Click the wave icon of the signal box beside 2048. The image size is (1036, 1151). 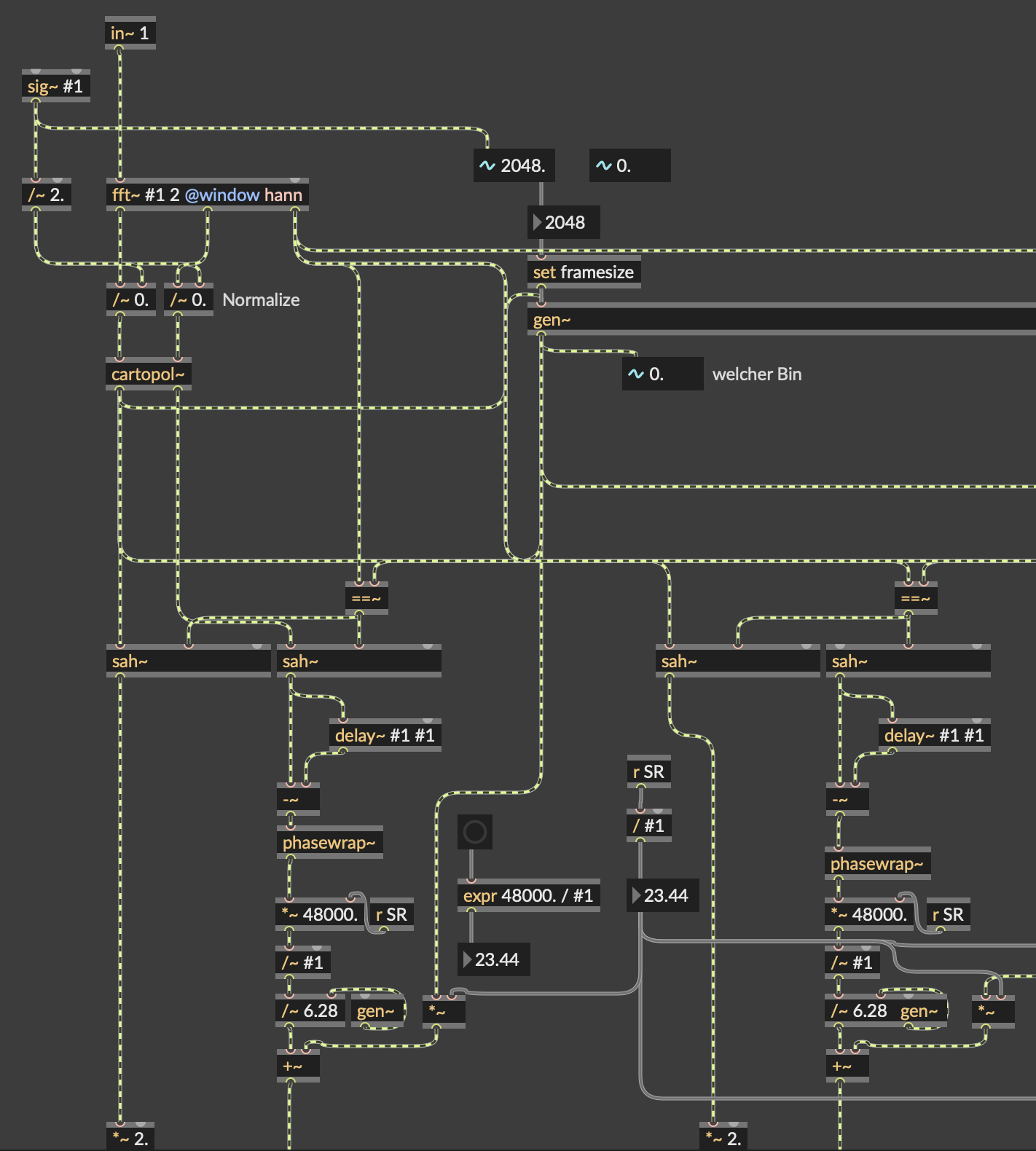click(x=603, y=166)
